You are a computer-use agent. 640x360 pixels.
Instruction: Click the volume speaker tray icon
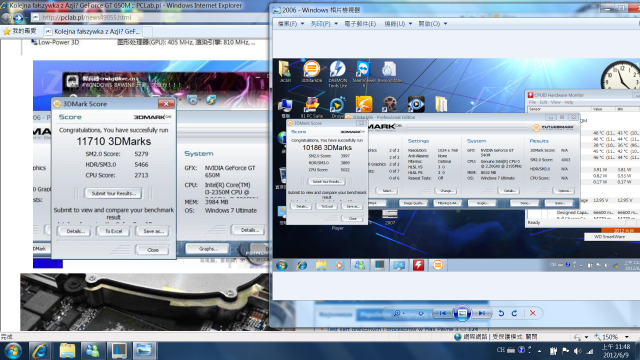tap(578, 351)
